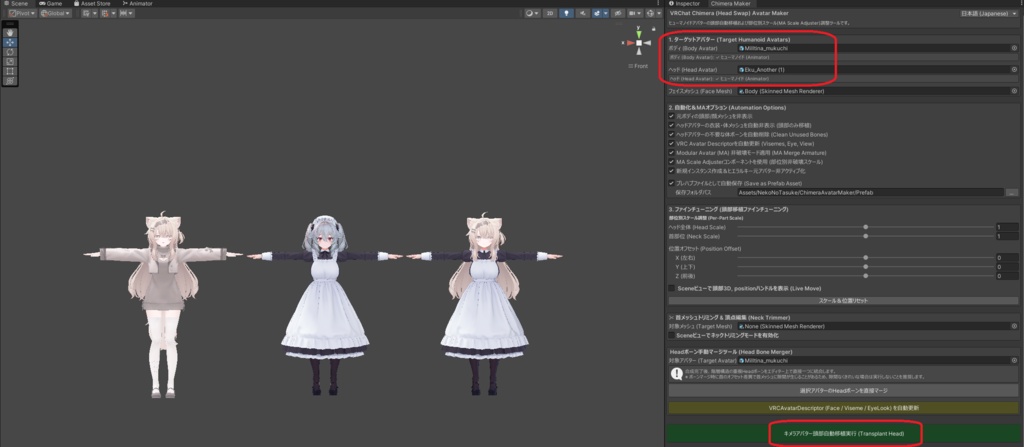Toggle scene lighting bulb icon
Viewport: 1024px width, 447px height.
567,13
